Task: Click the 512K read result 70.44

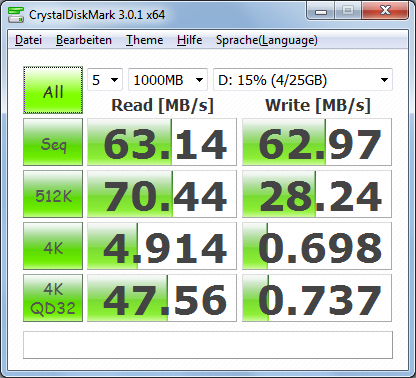Action: [x=162, y=194]
